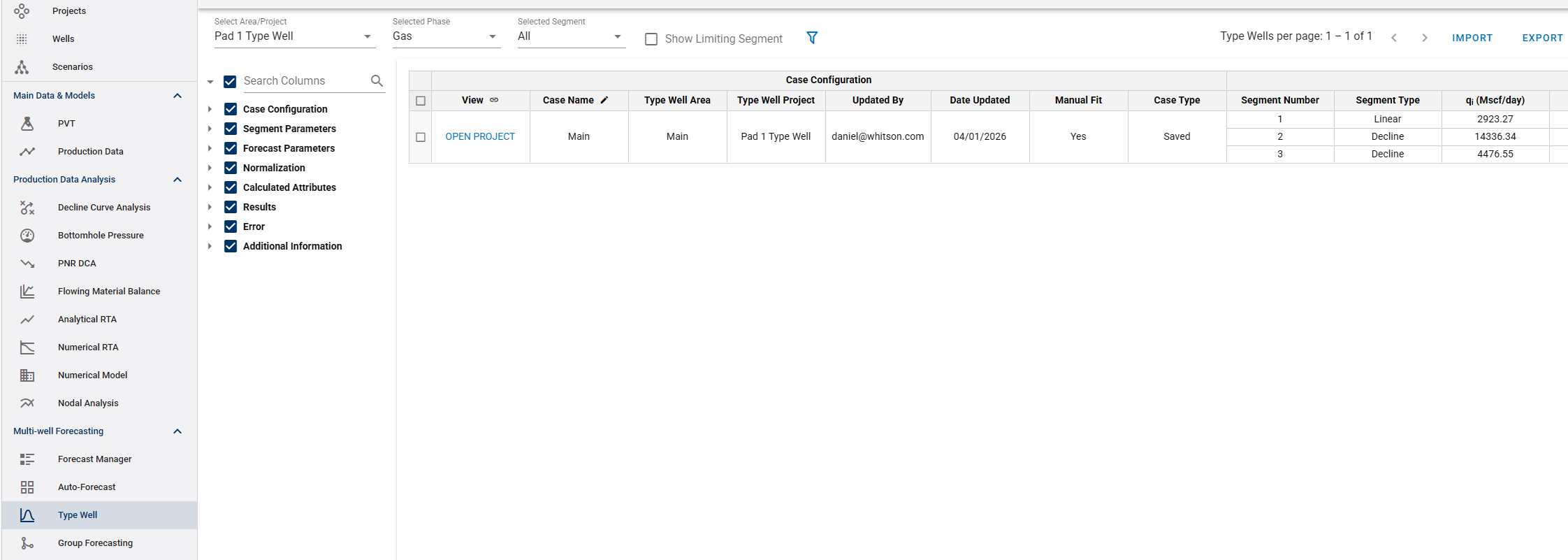
Task: Click the EXPORT button
Action: pos(1542,38)
